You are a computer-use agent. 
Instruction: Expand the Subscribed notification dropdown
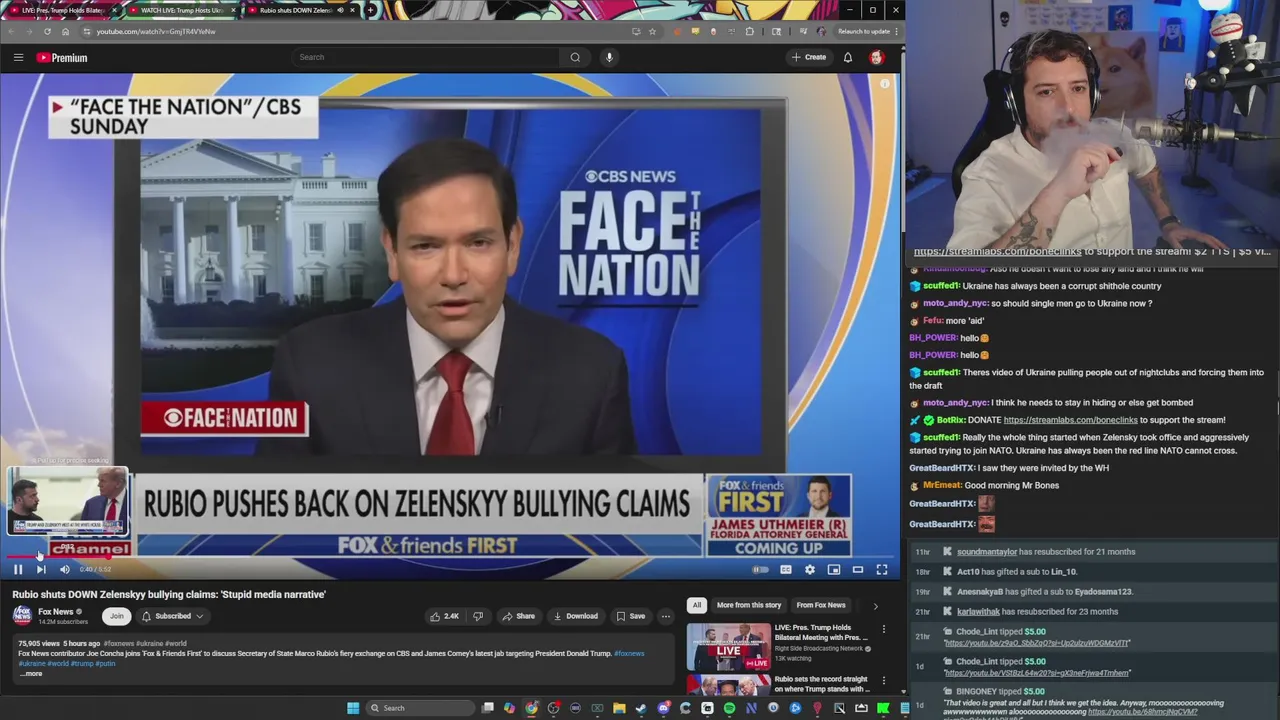click(x=172, y=616)
